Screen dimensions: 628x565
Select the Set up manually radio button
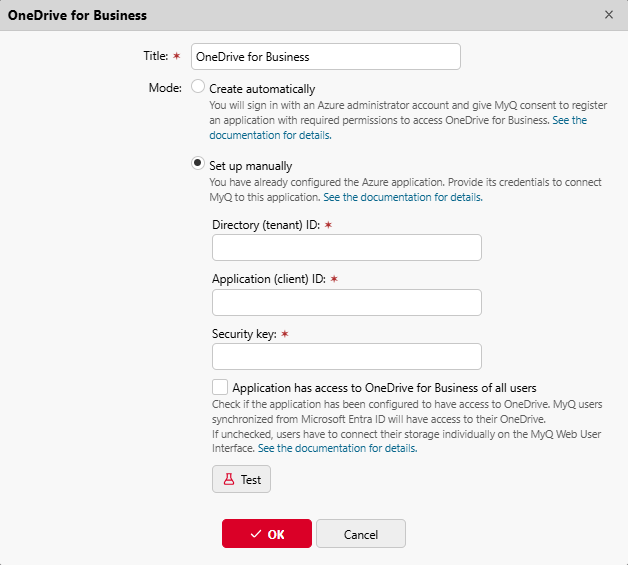click(198, 165)
